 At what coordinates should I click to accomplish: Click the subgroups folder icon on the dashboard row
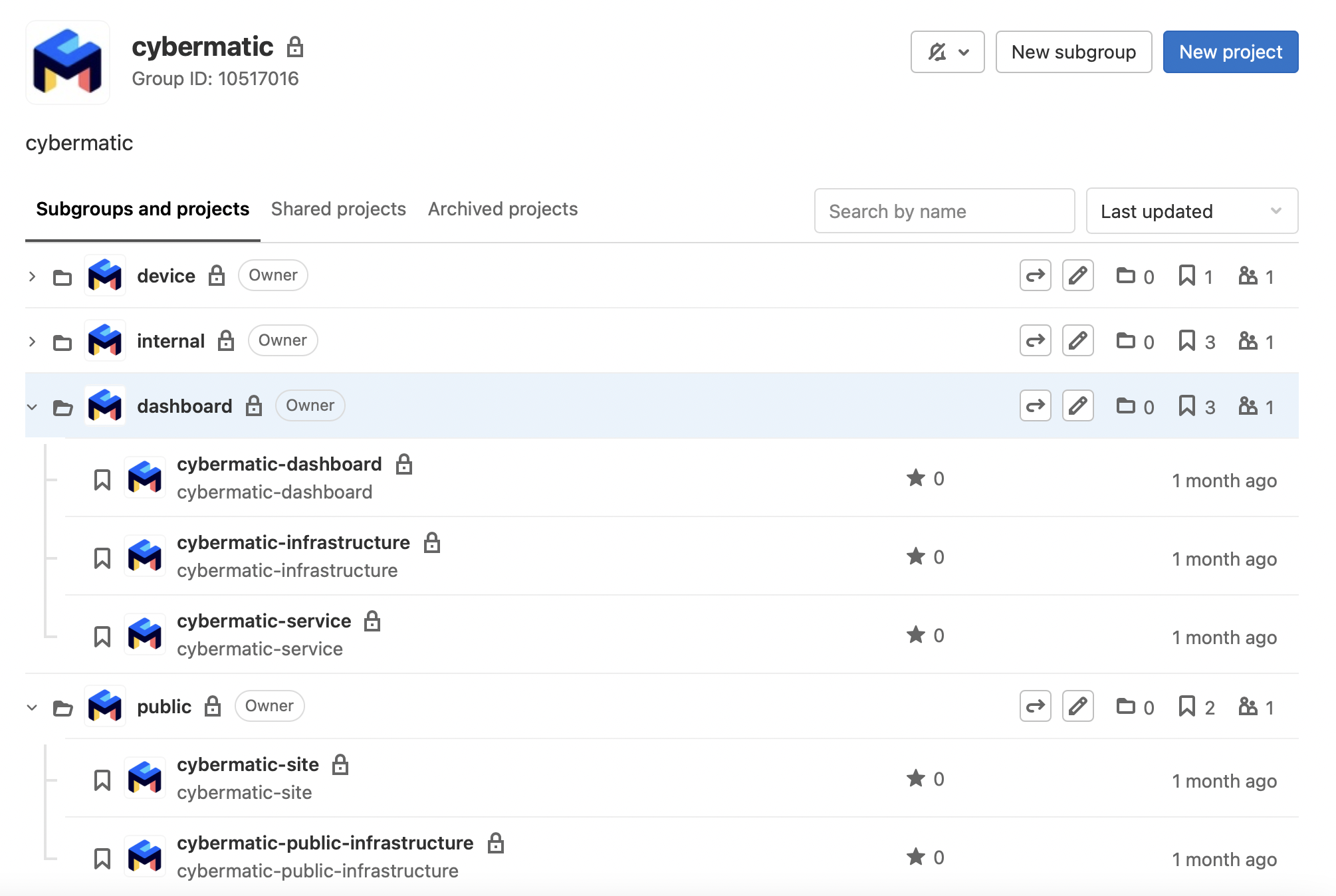click(x=1128, y=405)
